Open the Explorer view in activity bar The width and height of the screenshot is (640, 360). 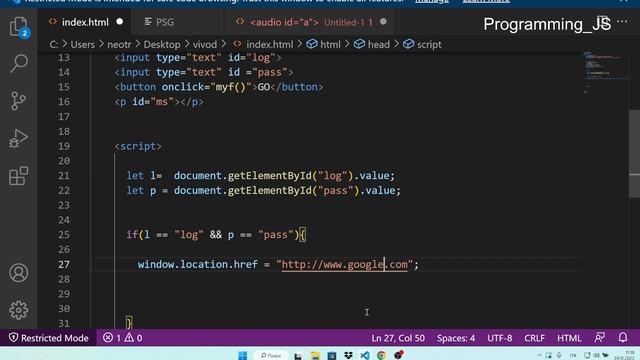[x=19, y=27]
